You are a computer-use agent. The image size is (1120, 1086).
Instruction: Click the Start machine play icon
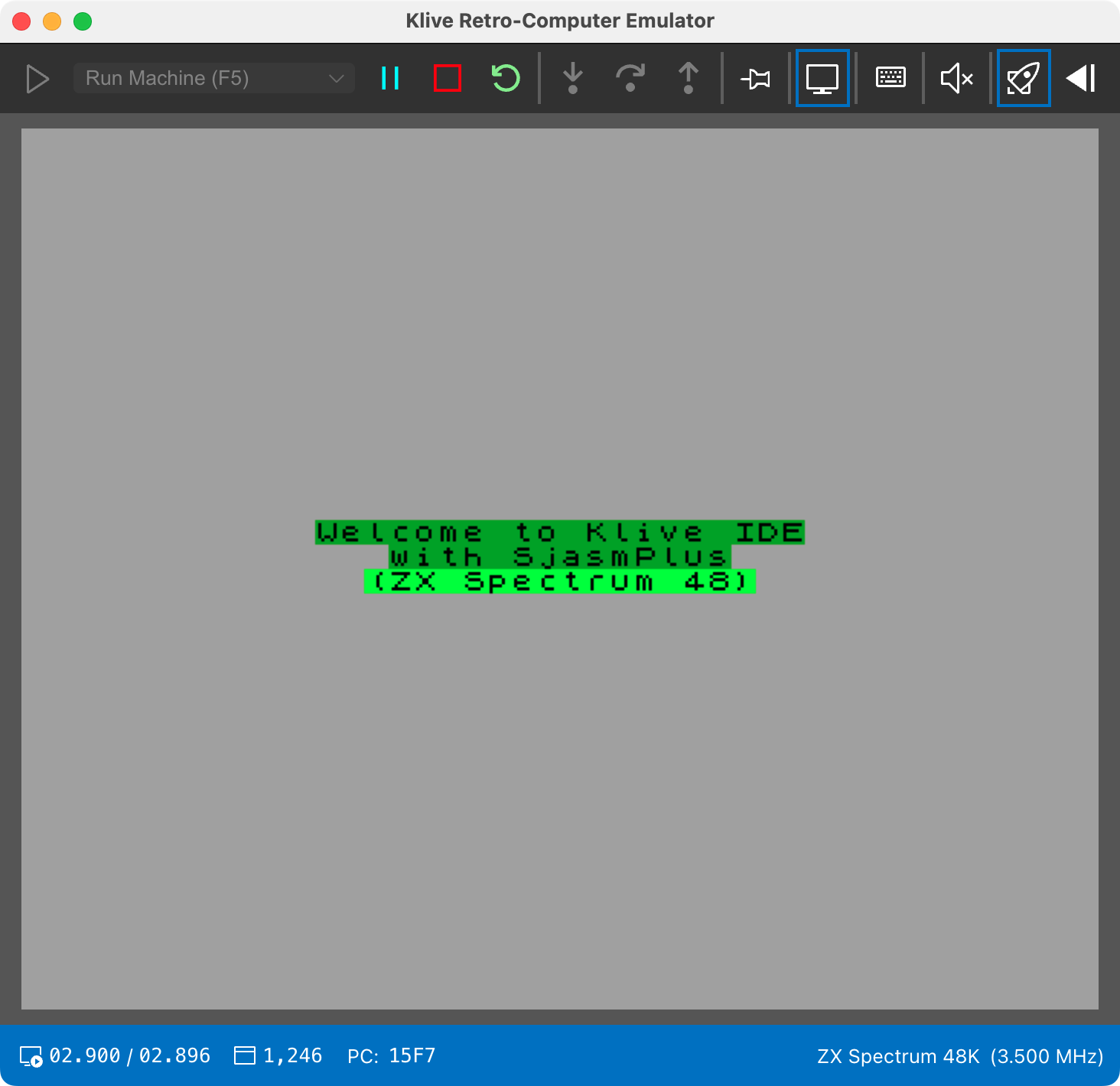tap(37, 79)
